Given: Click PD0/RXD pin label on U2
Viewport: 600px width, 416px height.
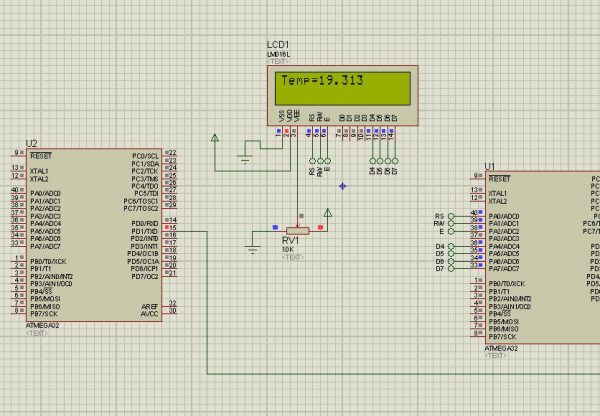Looking at the screenshot, I should coord(145,223).
